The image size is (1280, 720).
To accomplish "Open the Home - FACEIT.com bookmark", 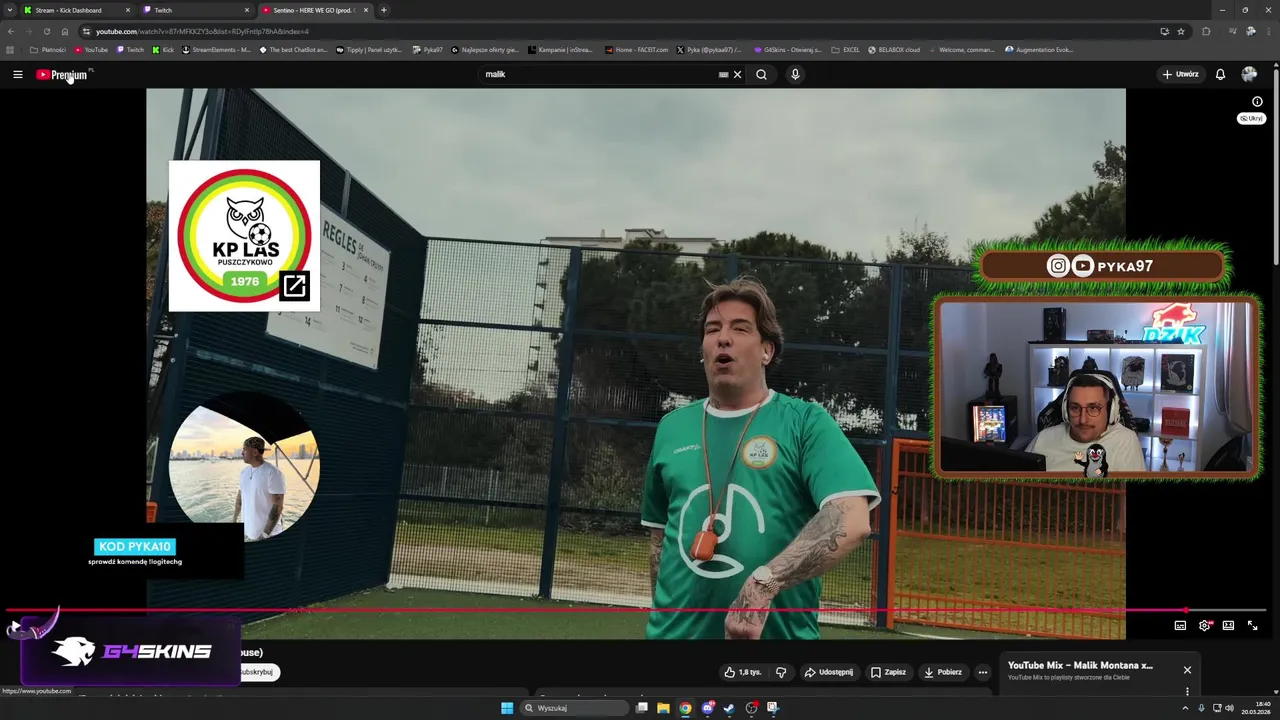I will [636, 49].
